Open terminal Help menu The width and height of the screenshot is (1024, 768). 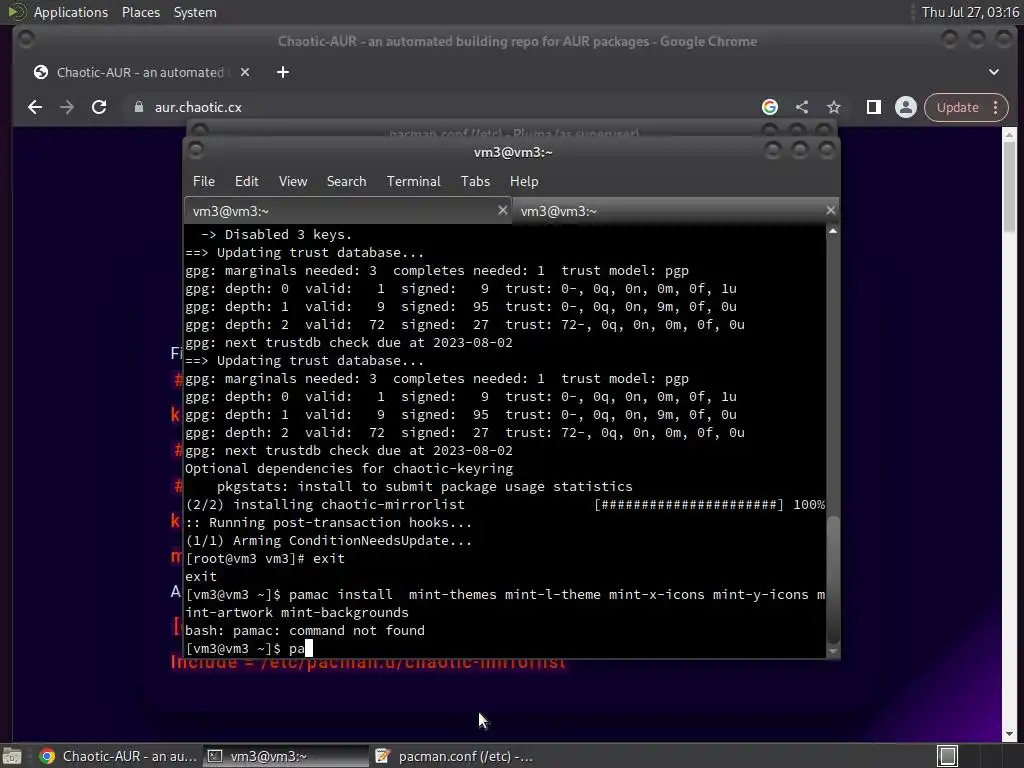point(524,182)
